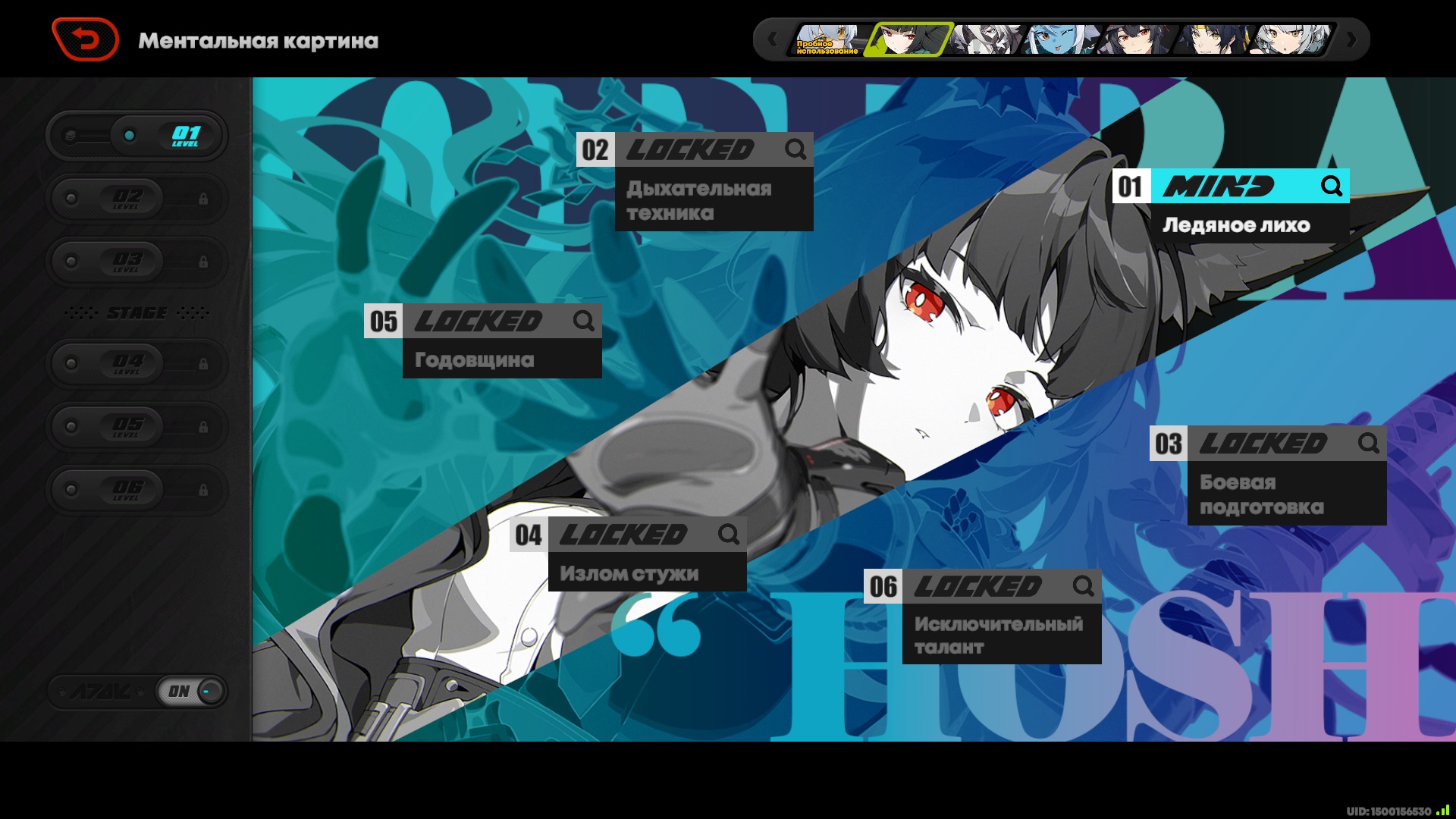This screenshot has width=1456, height=819.
Task: Toggle the ON switch at bottom left
Action: (192, 692)
